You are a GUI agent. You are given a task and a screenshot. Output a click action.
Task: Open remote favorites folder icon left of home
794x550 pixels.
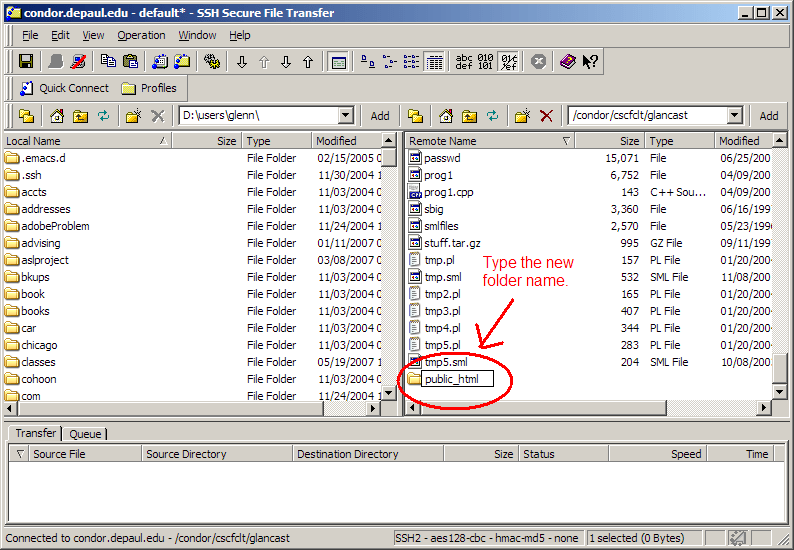click(415, 116)
